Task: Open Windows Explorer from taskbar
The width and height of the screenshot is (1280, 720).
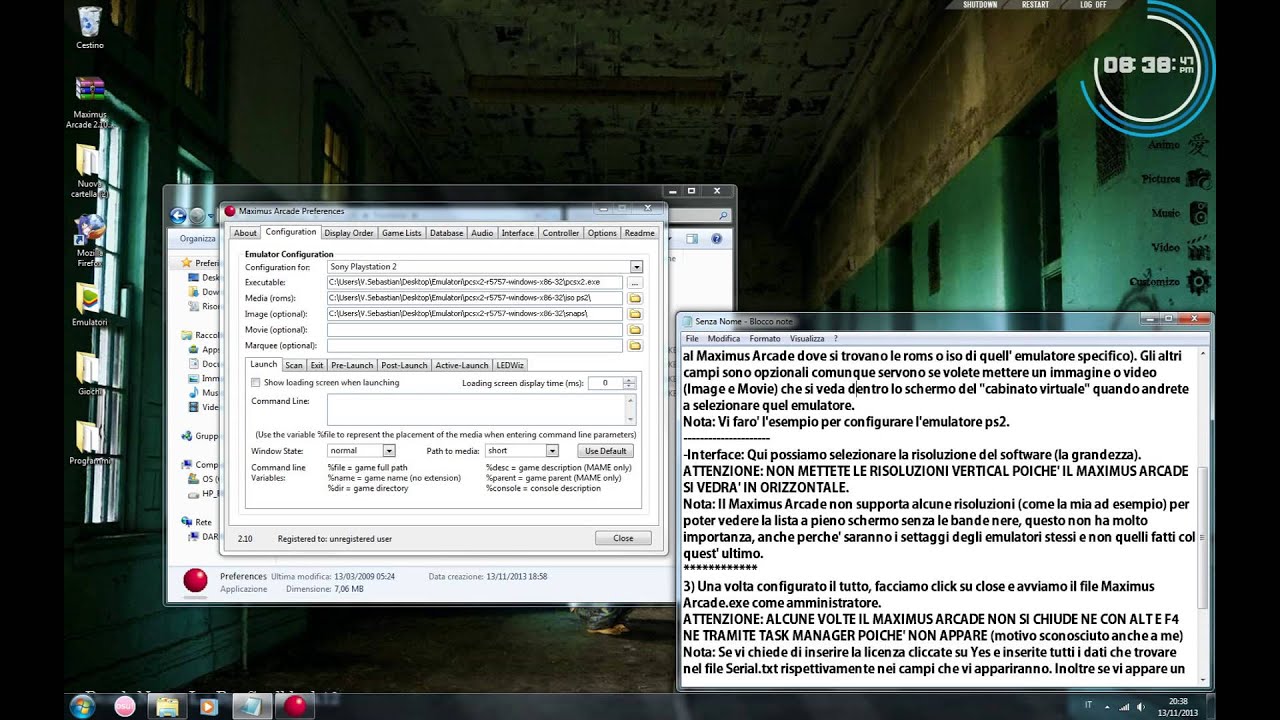Action: click(166, 706)
